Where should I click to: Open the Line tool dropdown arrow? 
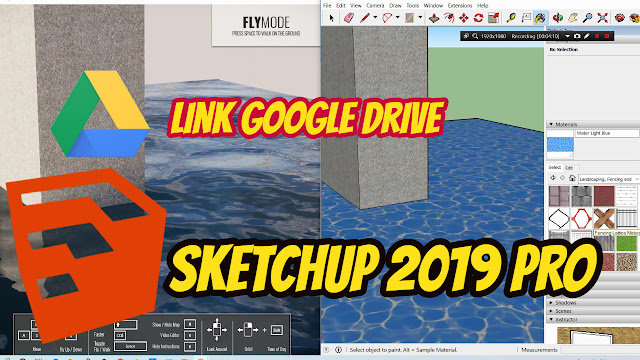coord(375,18)
